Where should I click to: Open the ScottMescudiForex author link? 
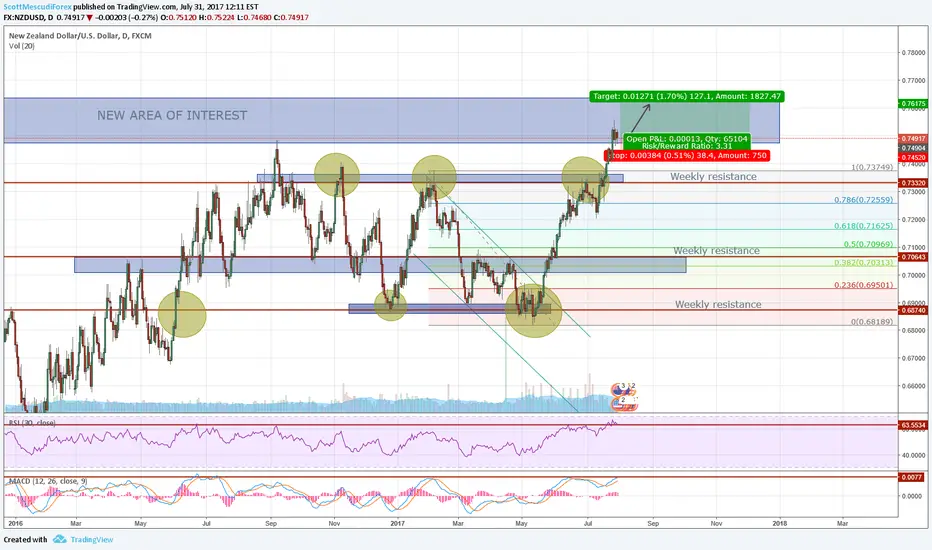coord(37,7)
